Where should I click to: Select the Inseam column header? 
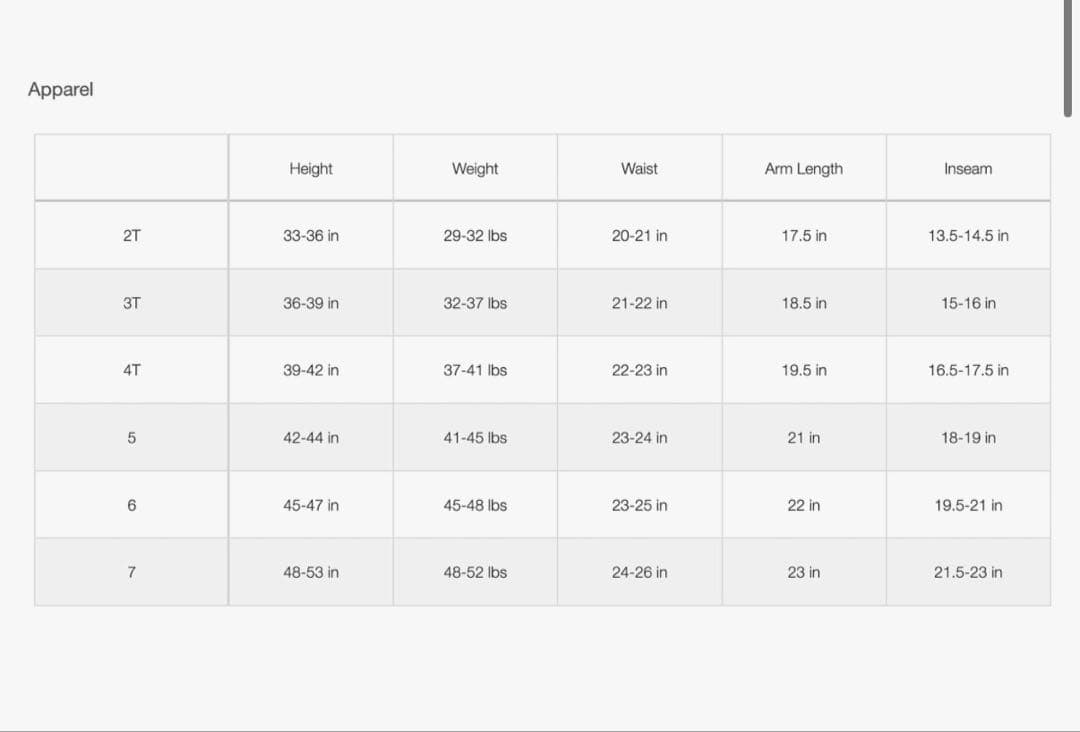[x=968, y=169]
